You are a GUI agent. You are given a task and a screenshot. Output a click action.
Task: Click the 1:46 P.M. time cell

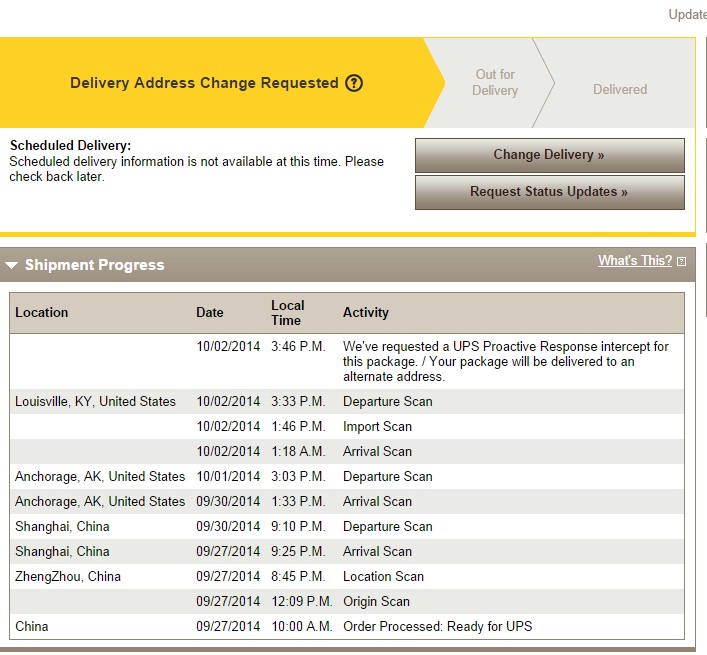click(298, 426)
